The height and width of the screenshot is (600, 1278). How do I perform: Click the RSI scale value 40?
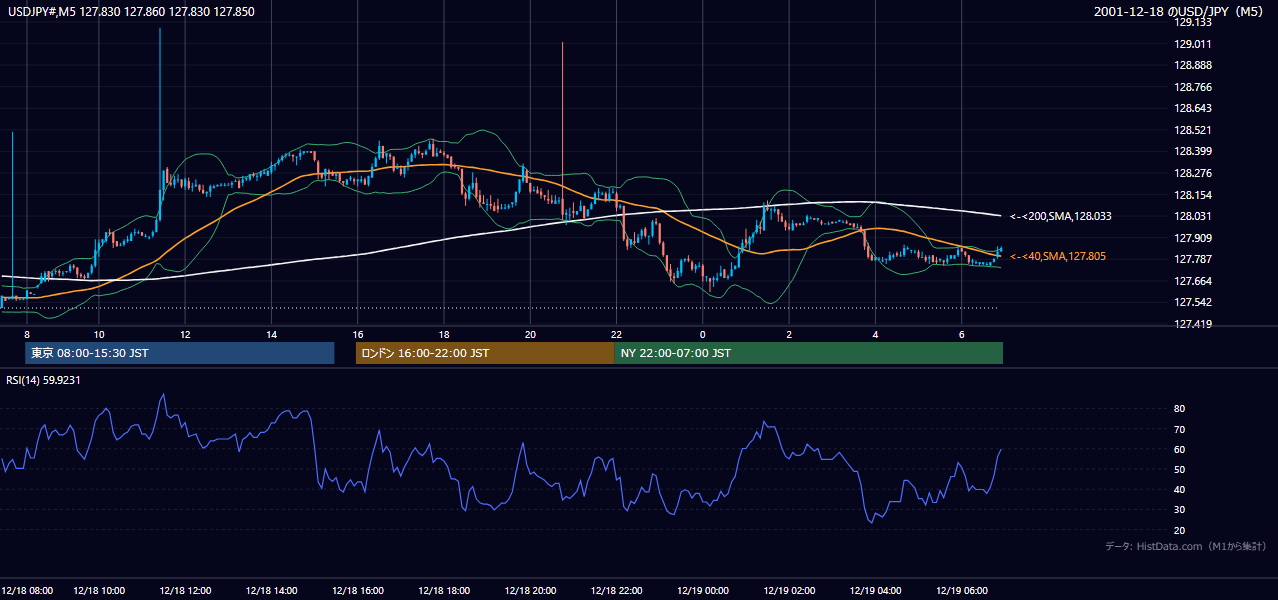tap(1180, 489)
